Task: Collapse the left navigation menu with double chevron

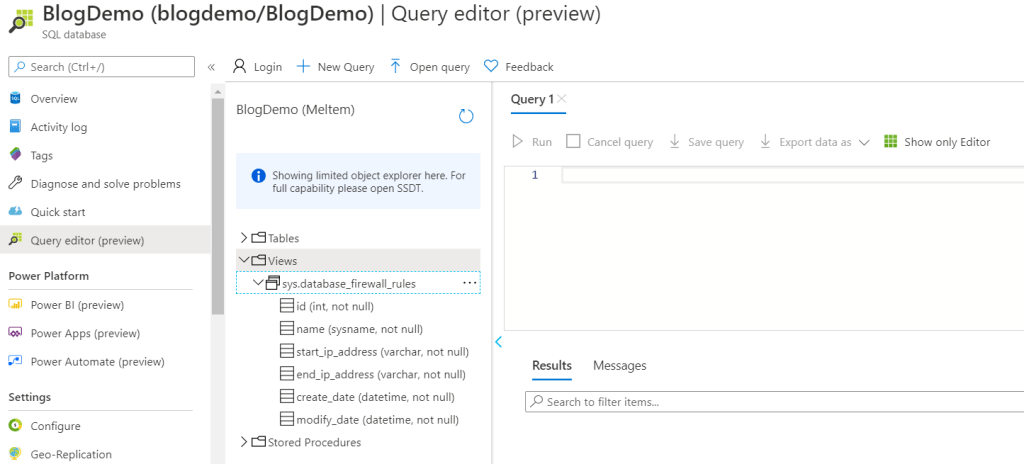Action: point(211,67)
